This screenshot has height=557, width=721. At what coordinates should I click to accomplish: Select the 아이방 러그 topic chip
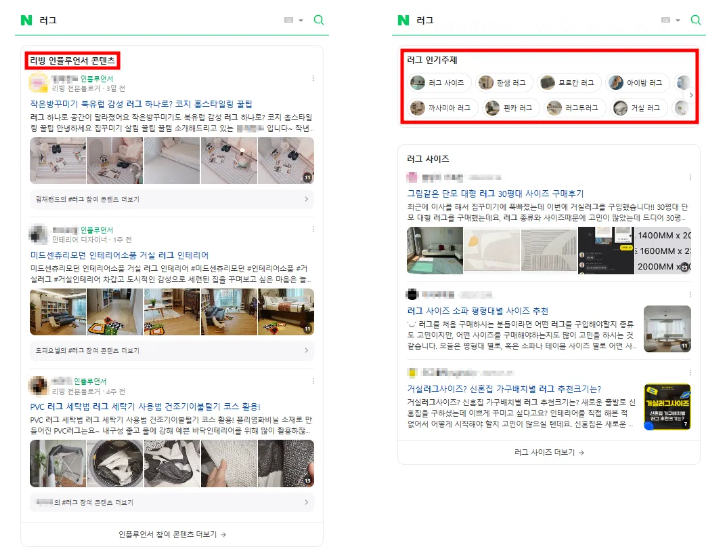[x=637, y=83]
